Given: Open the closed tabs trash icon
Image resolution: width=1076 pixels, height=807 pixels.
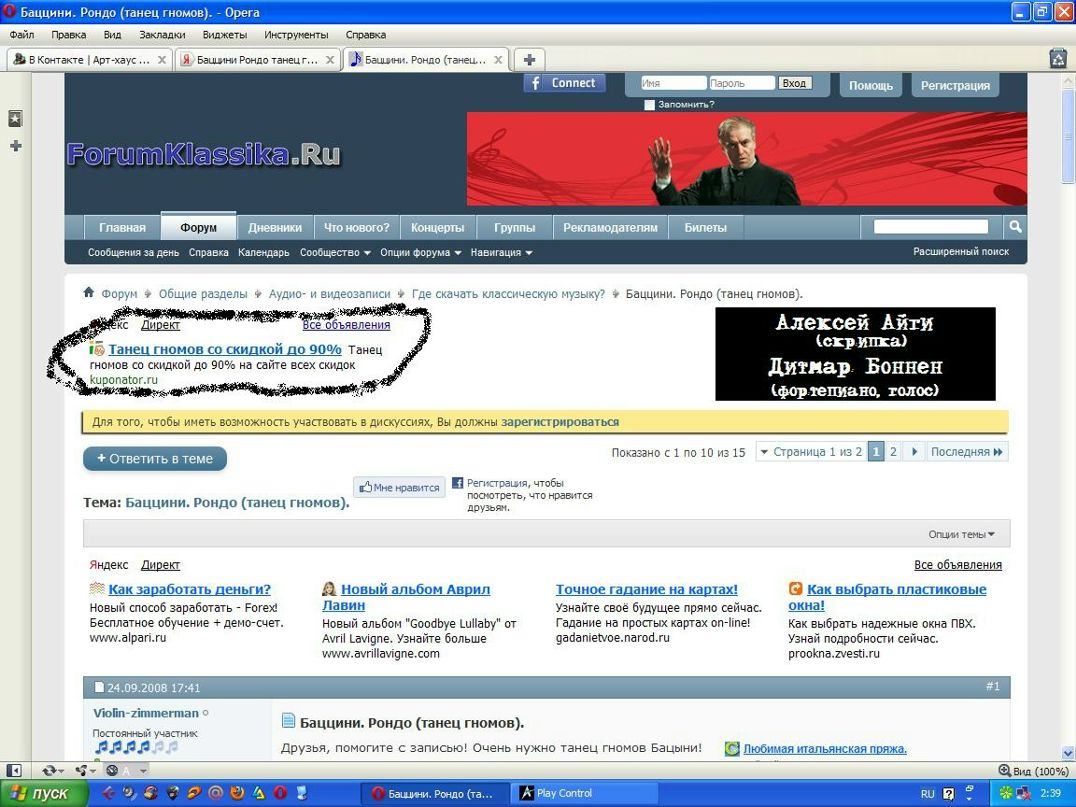Looking at the screenshot, I should click(1058, 59).
